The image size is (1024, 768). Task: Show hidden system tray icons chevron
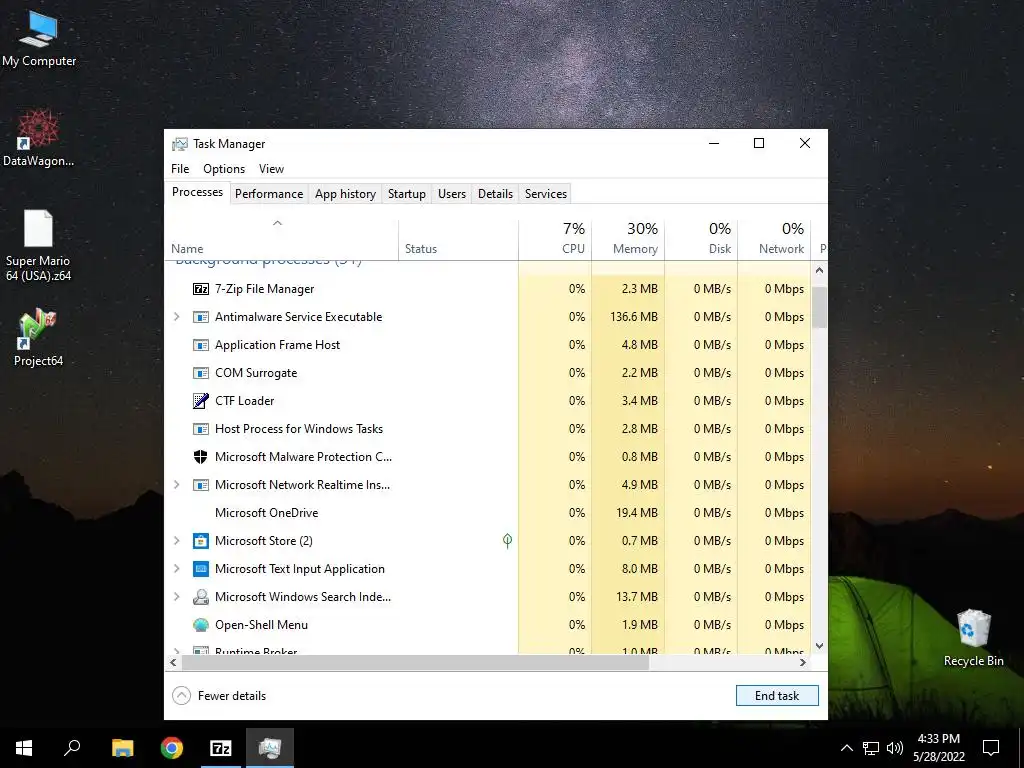(846, 748)
